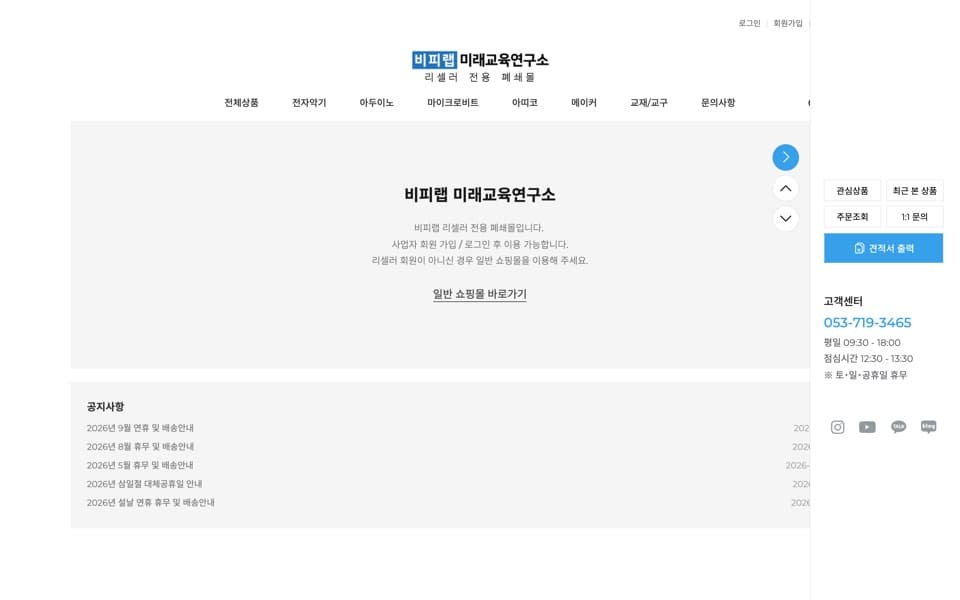Open the 전자악기 menu
Viewport: 960px width, 600px height.
tap(309, 103)
